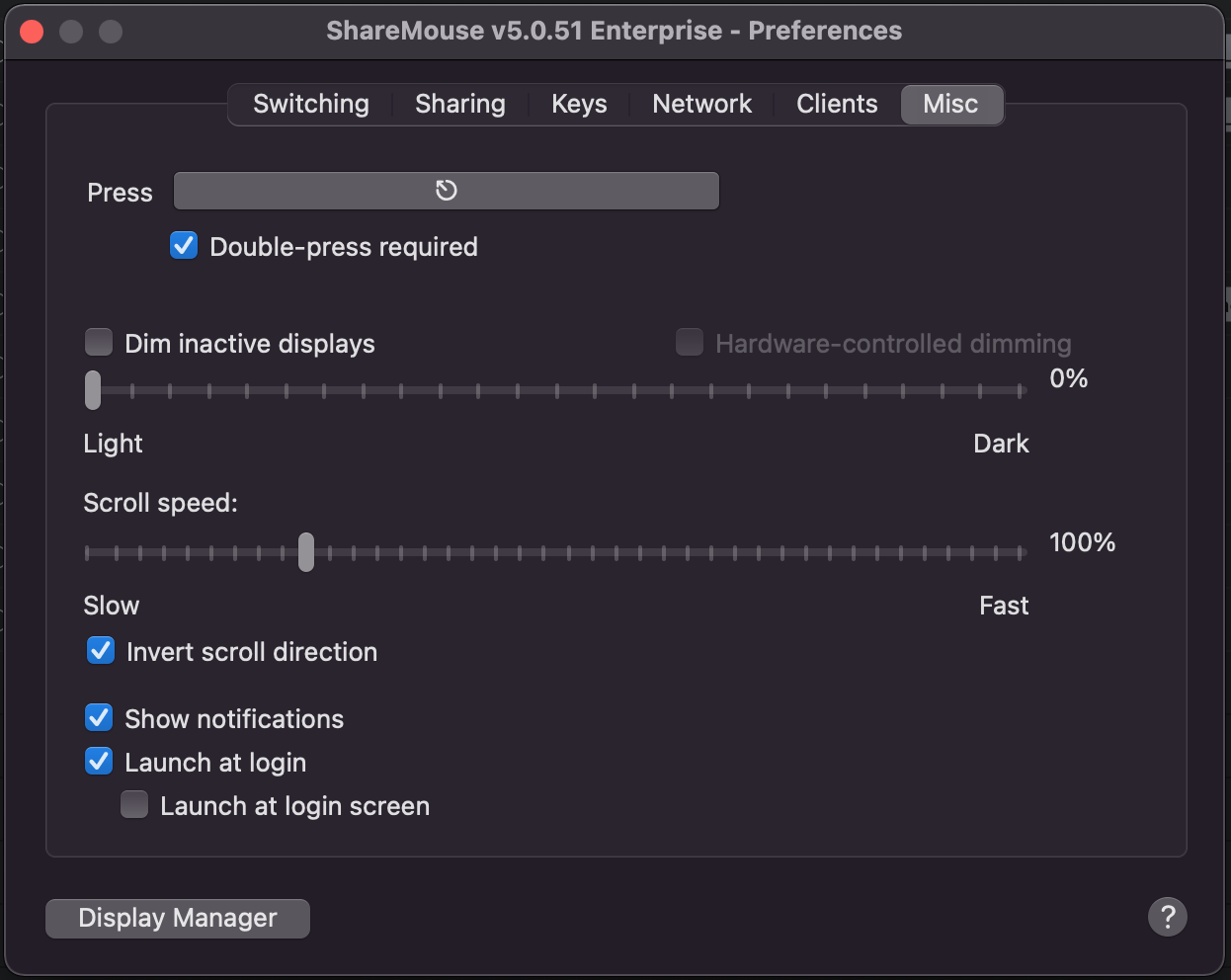Image resolution: width=1231 pixels, height=980 pixels.
Task: Switch to the Sharing tab
Action: (459, 104)
